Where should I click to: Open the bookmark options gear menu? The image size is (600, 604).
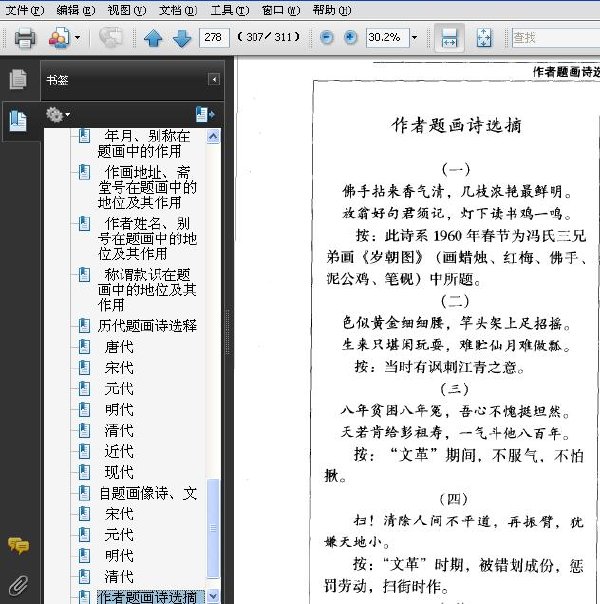pos(57,114)
